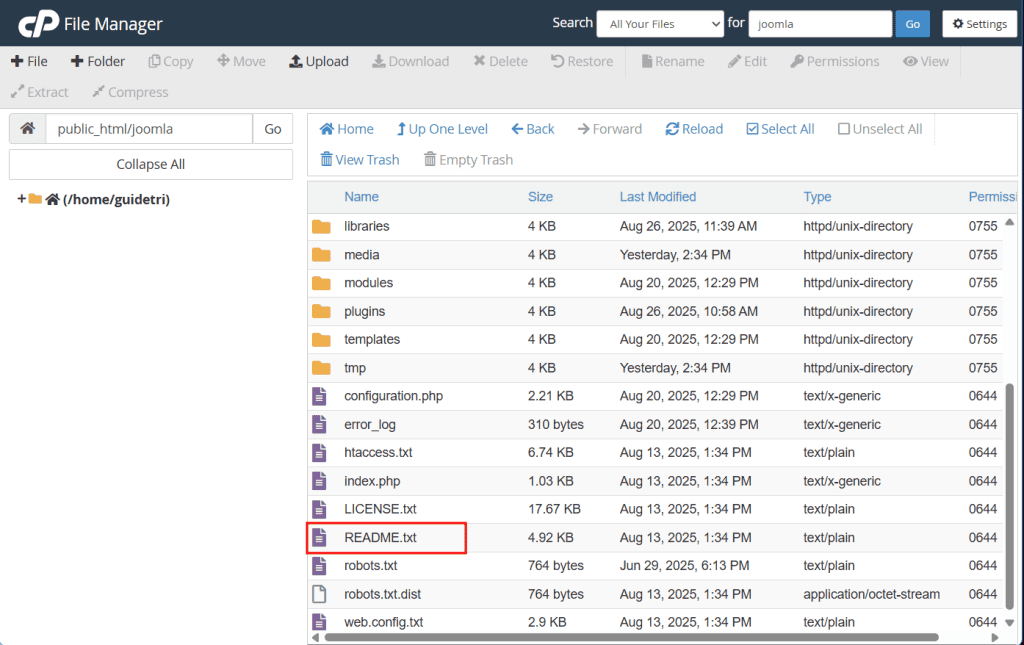Create a new folder using the Folder icon
Viewport: 1024px width, 645px height.
[x=97, y=61]
